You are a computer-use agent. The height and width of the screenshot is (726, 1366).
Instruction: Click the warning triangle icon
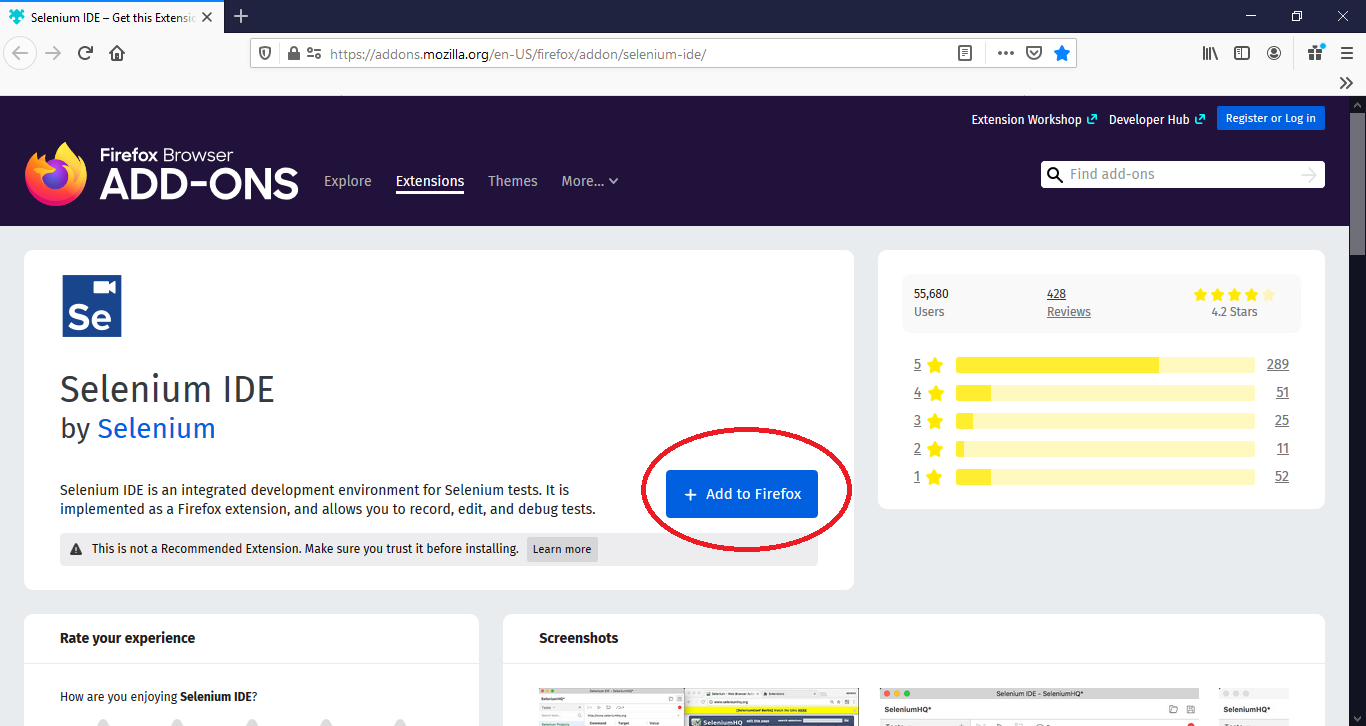click(x=76, y=549)
